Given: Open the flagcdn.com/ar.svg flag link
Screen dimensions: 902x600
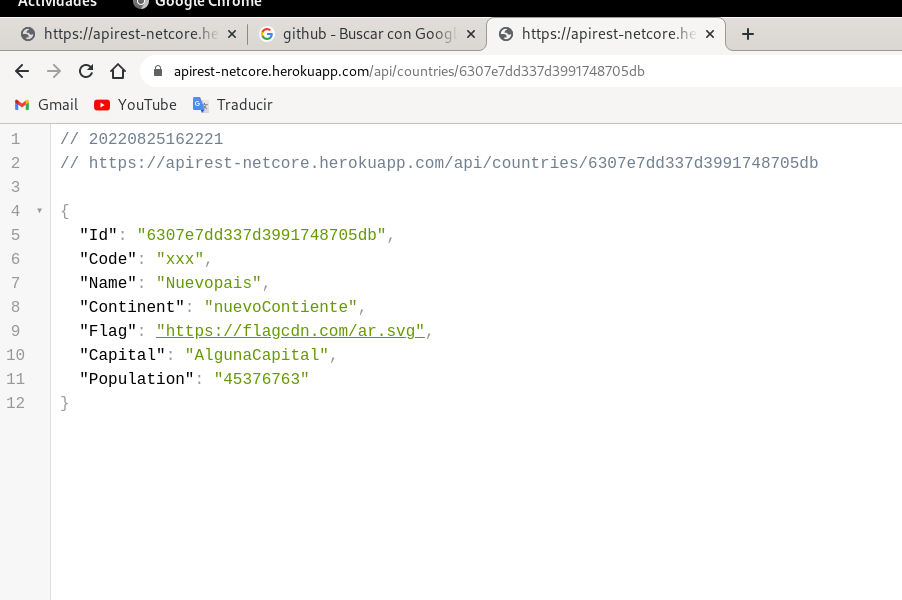Looking at the screenshot, I should click(290, 331).
